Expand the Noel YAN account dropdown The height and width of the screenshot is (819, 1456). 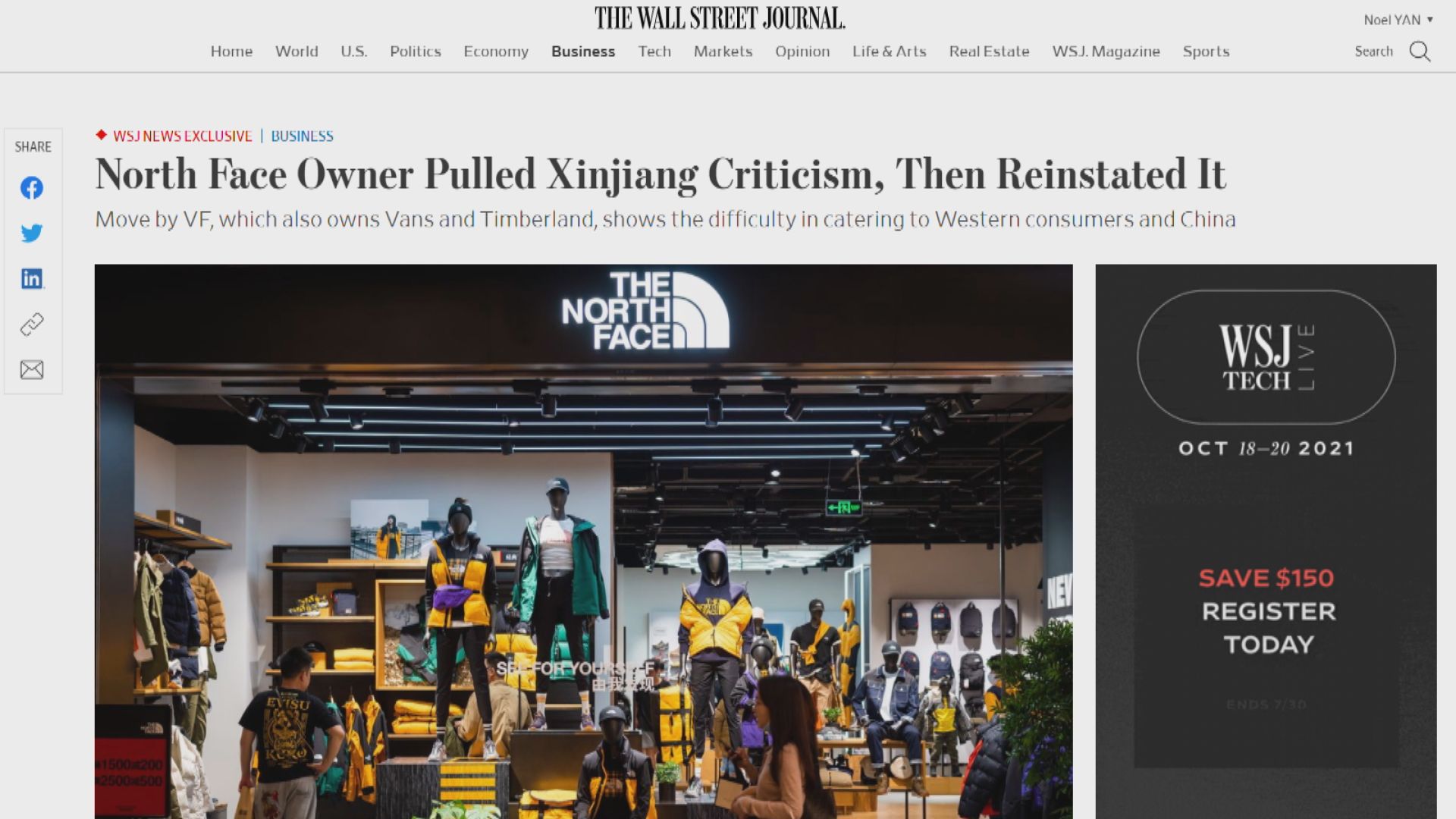(1398, 20)
